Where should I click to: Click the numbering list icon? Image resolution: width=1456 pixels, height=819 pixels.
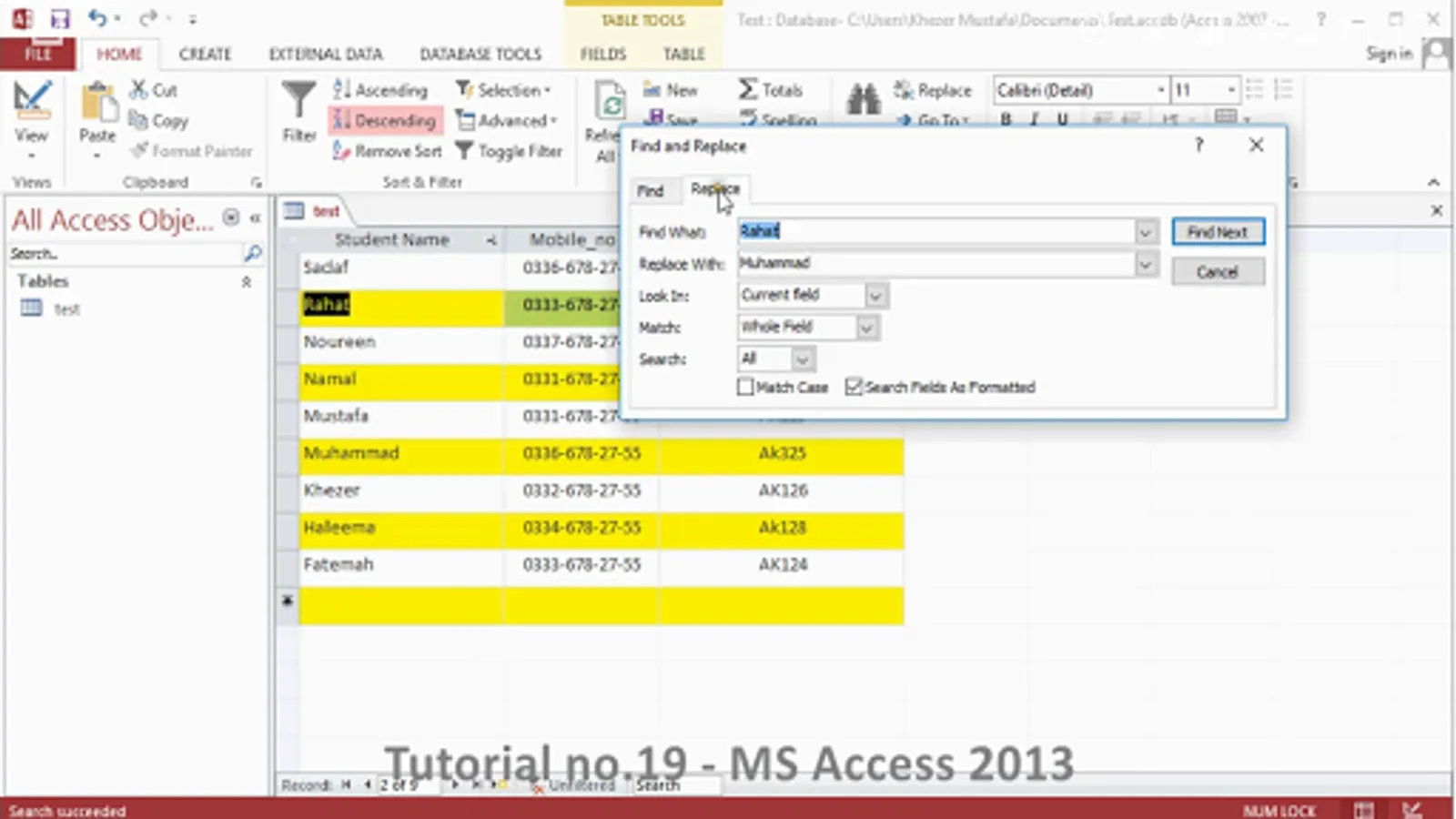coord(1283,89)
